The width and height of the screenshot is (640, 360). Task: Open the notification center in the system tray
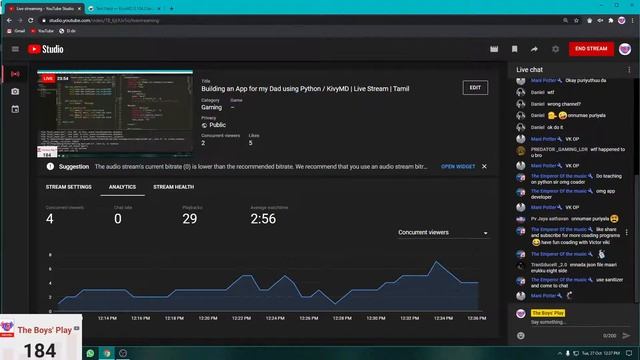coord(629,353)
